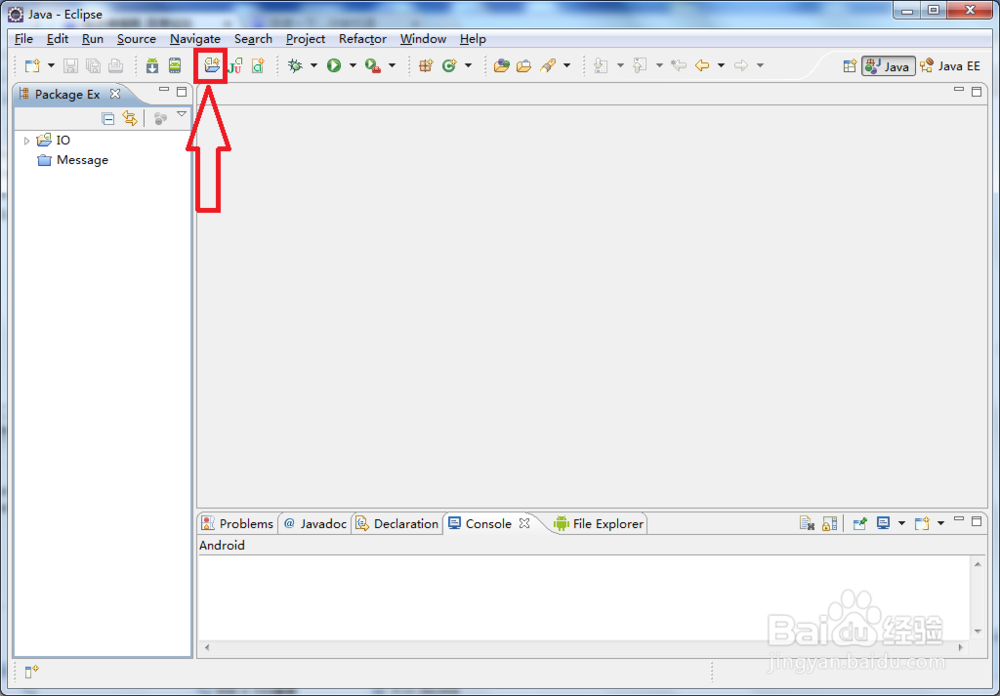
Task: Click the Print toolbar icon
Action: (x=115, y=65)
